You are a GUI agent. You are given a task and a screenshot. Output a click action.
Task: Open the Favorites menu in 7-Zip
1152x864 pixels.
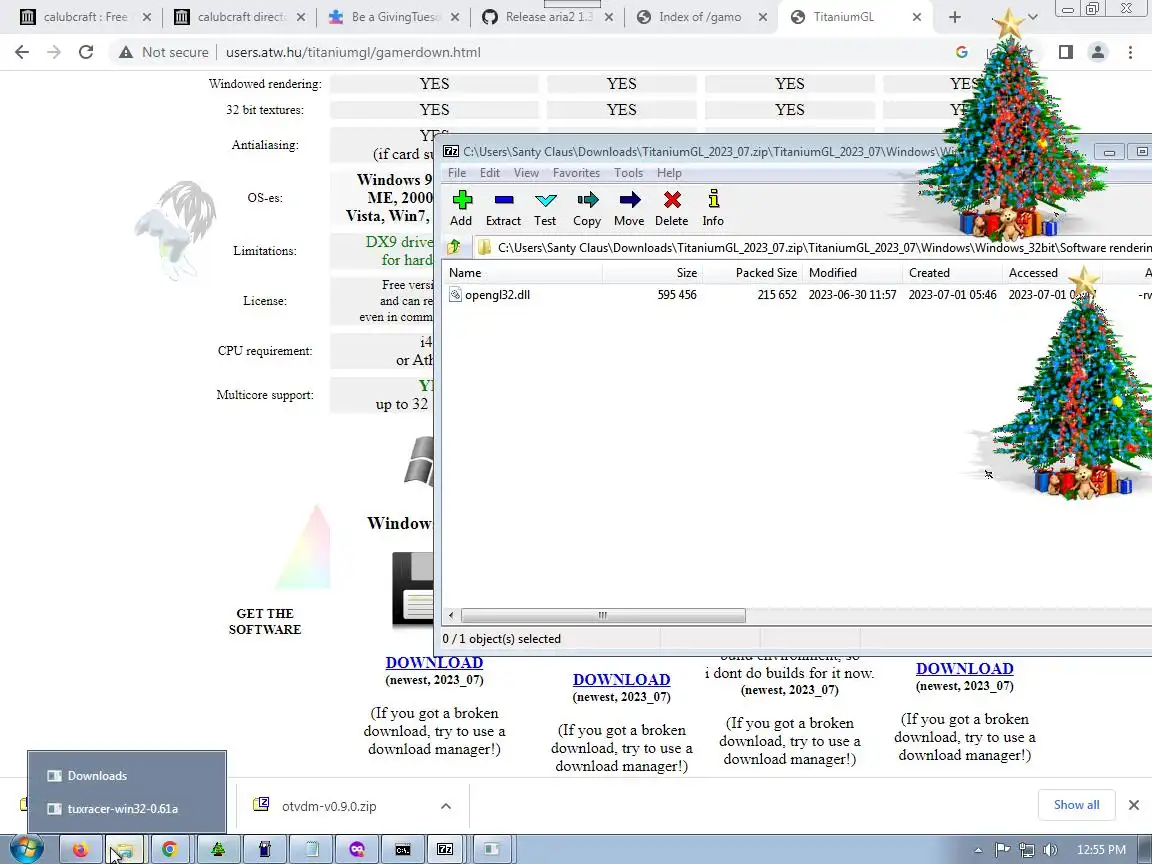coord(576,173)
